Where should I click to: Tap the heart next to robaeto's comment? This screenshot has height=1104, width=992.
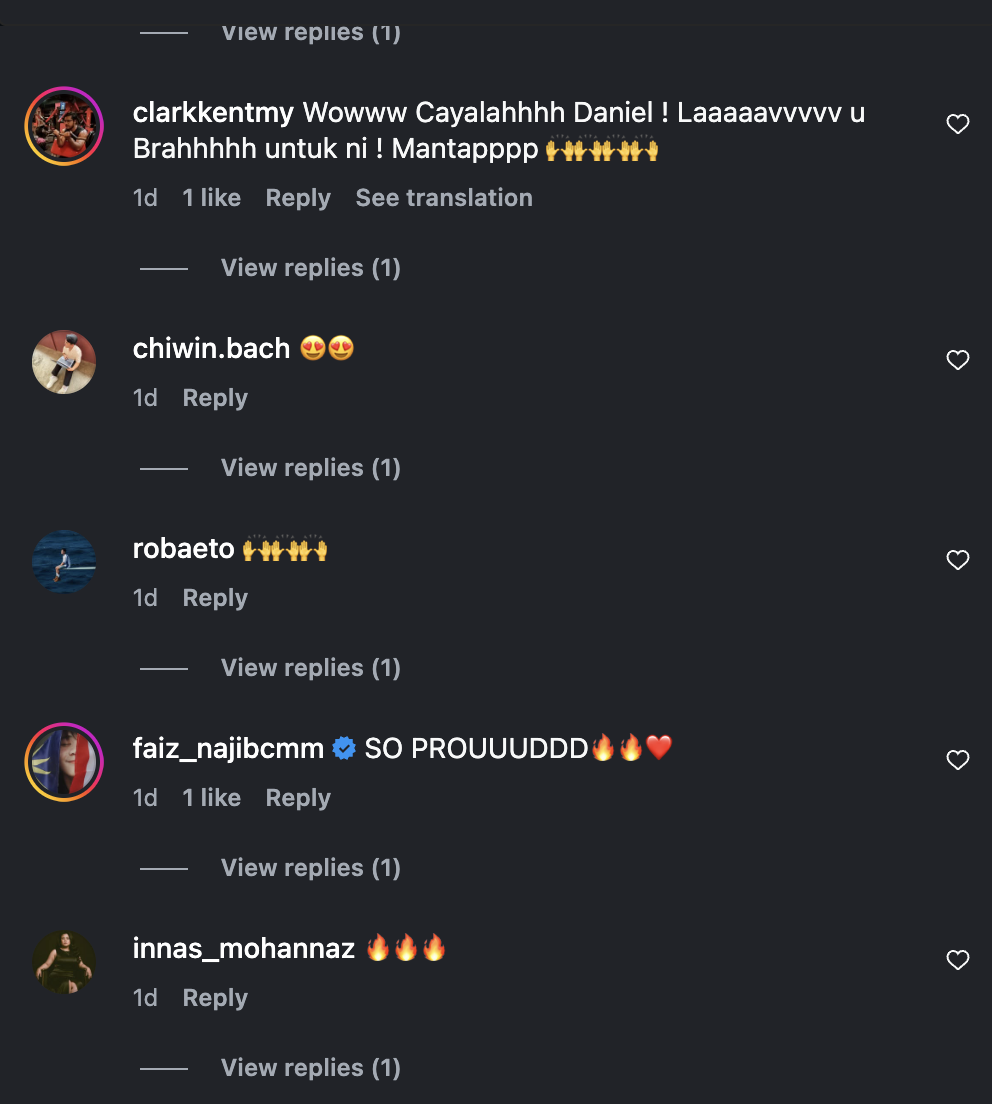pyautogui.click(x=958, y=560)
